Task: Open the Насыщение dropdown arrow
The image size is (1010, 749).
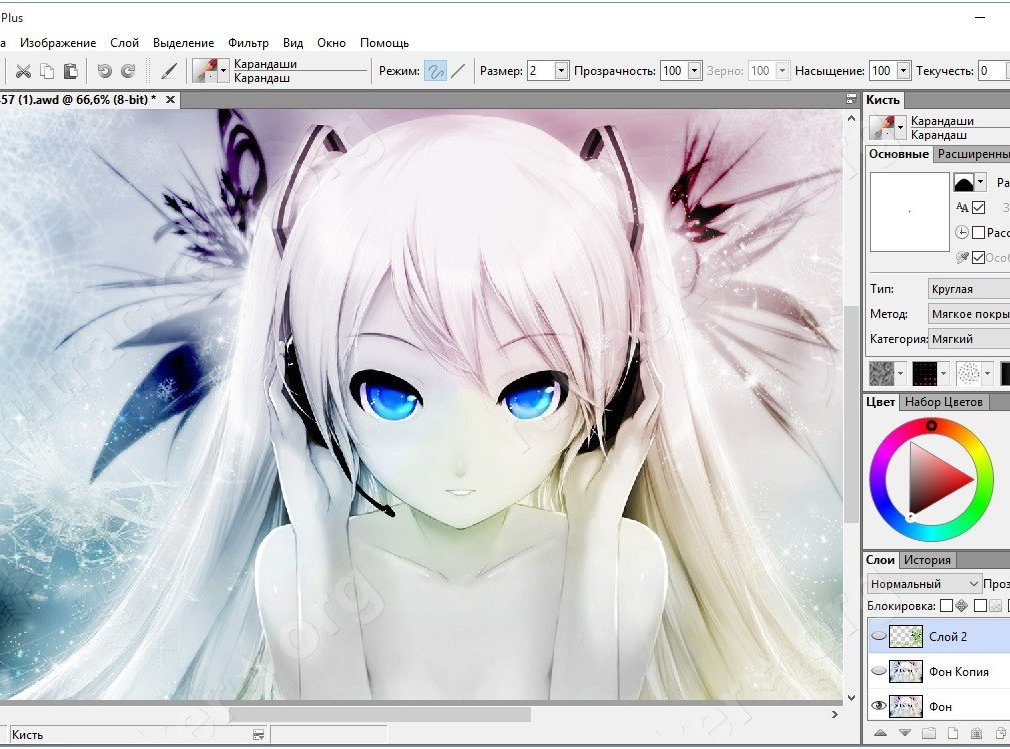Action: (x=904, y=71)
